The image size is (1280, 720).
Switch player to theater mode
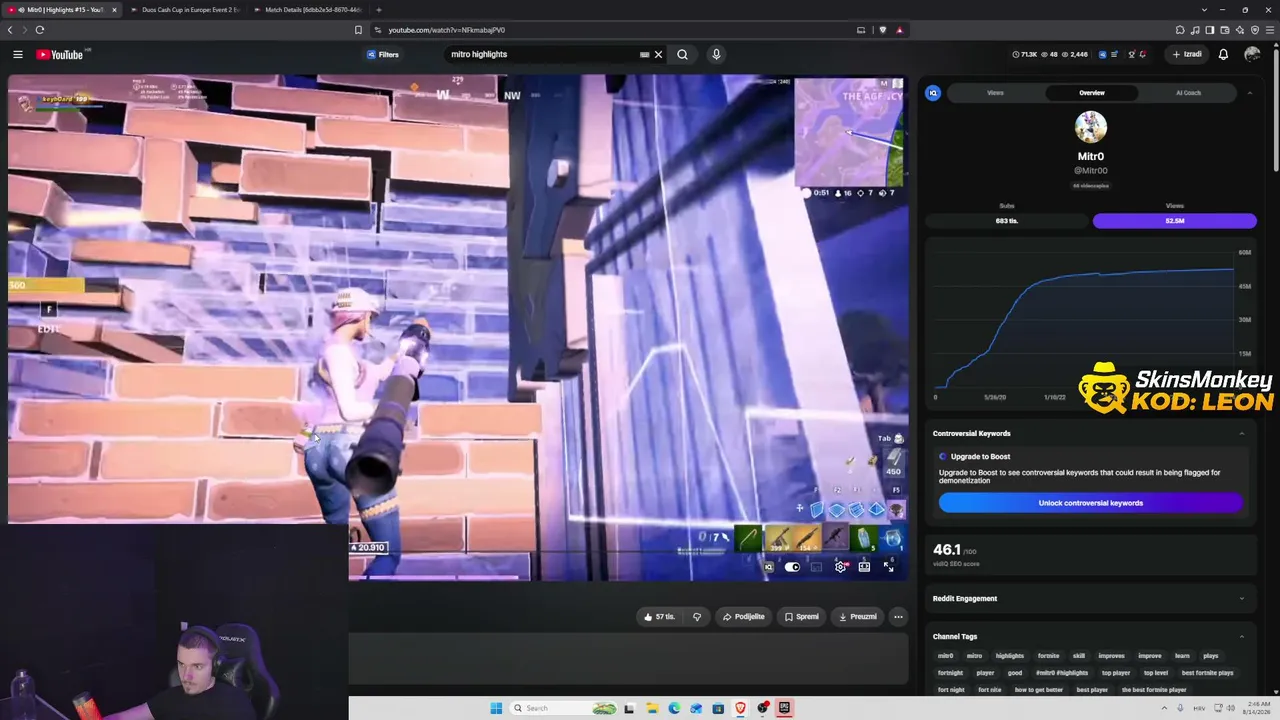[864, 567]
